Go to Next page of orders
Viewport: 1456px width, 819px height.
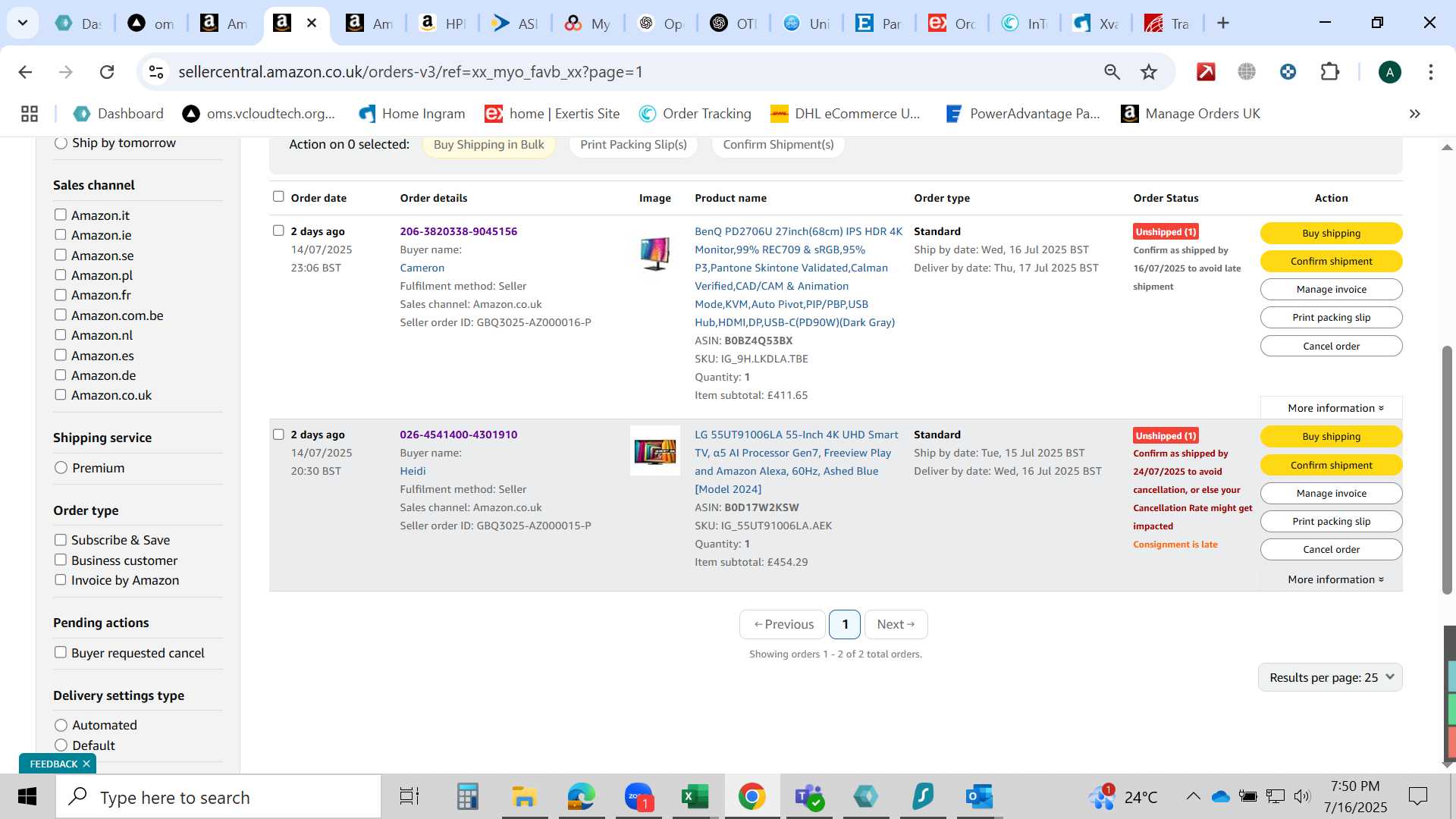pyautogui.click(x=896, y=624)
